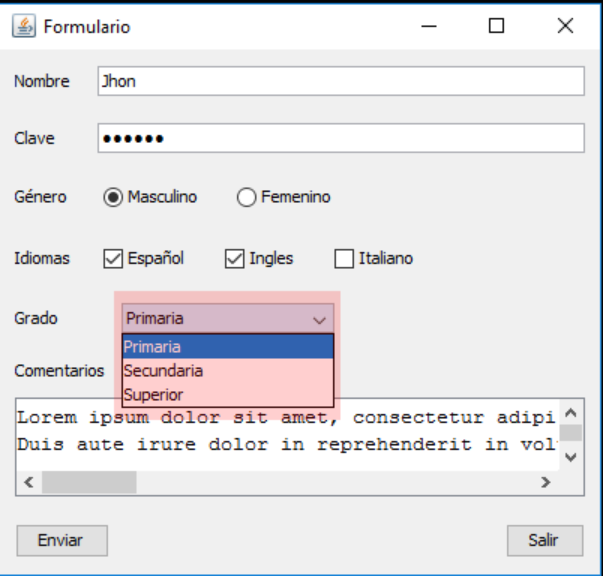Pick the highlighted Primaria list option
Viewport: 603px width, 576px height.
(x=228, y=347)
